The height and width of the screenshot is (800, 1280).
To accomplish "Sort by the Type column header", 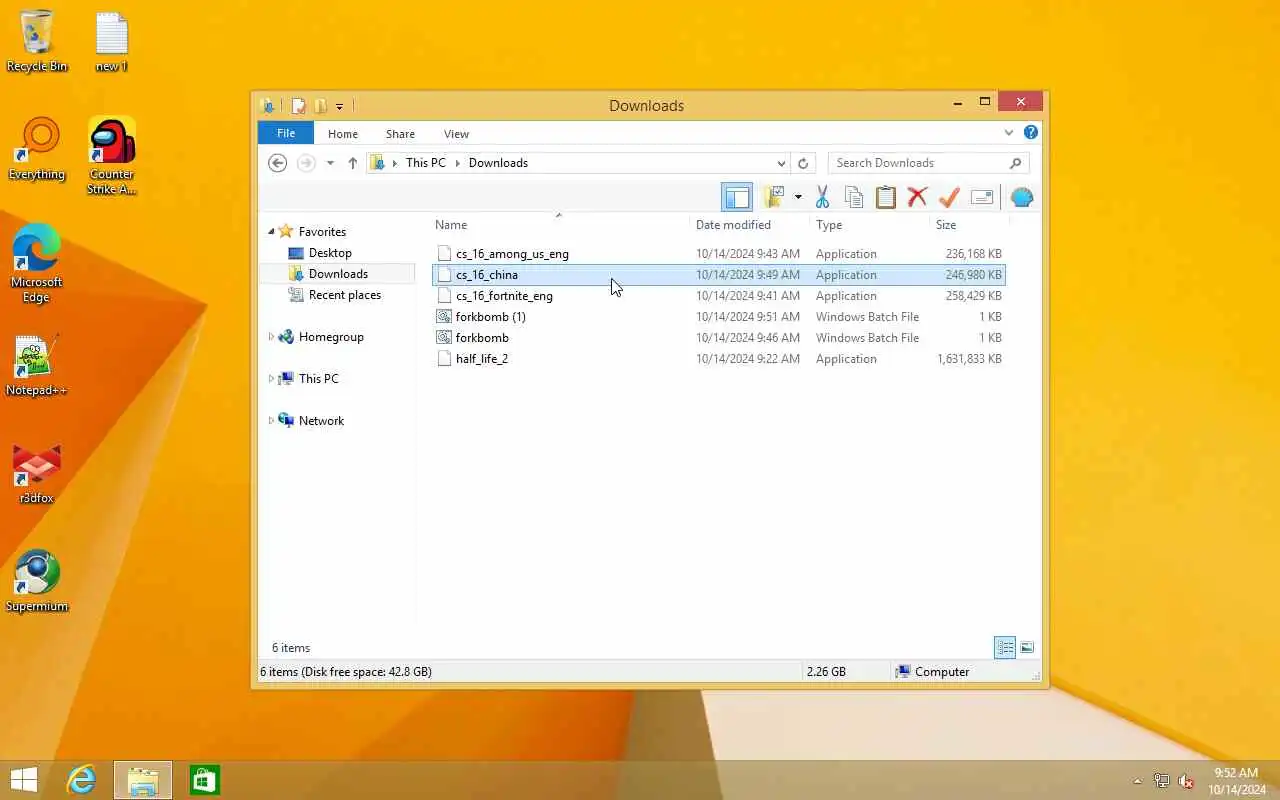I will pyautogui.click(x=829, y=225).
